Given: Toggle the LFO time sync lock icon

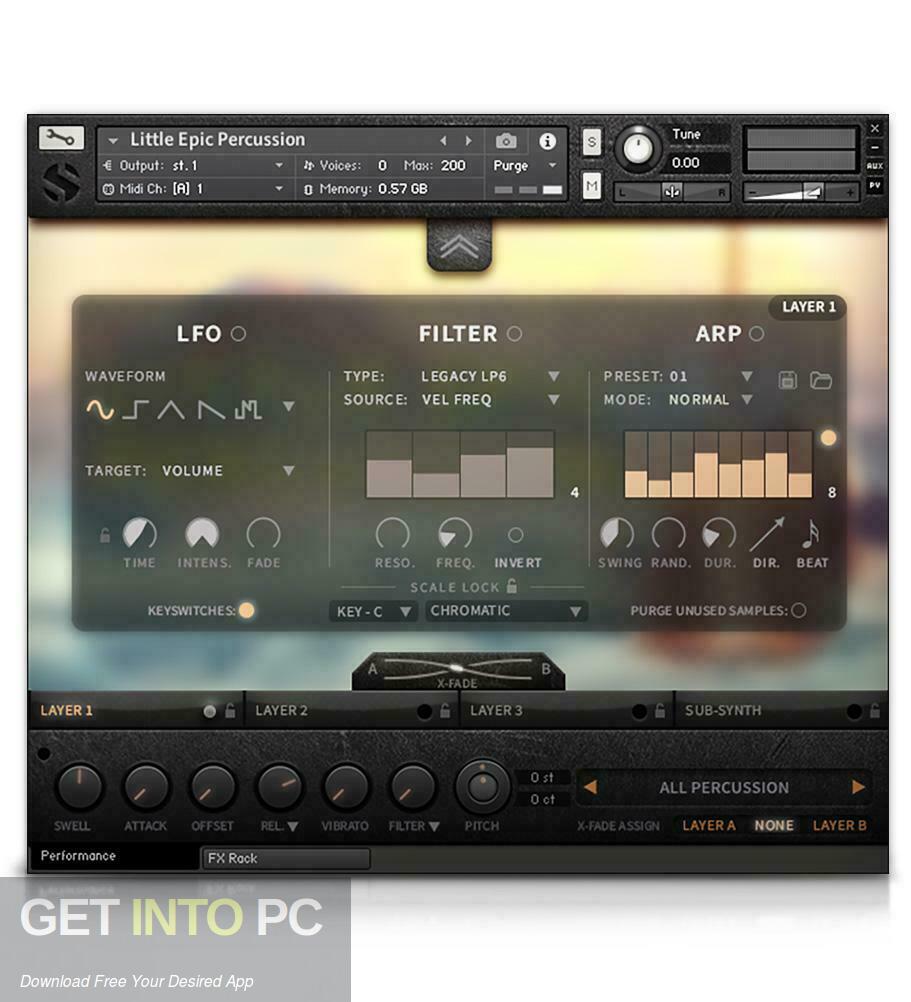Looking at the screenshot, I should tap(105, 535).
